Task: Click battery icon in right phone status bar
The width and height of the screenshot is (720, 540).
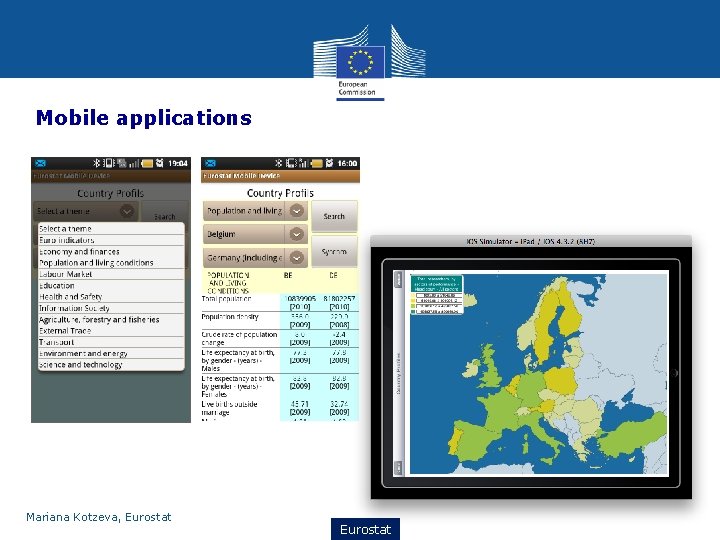Action: coord(317,163)
